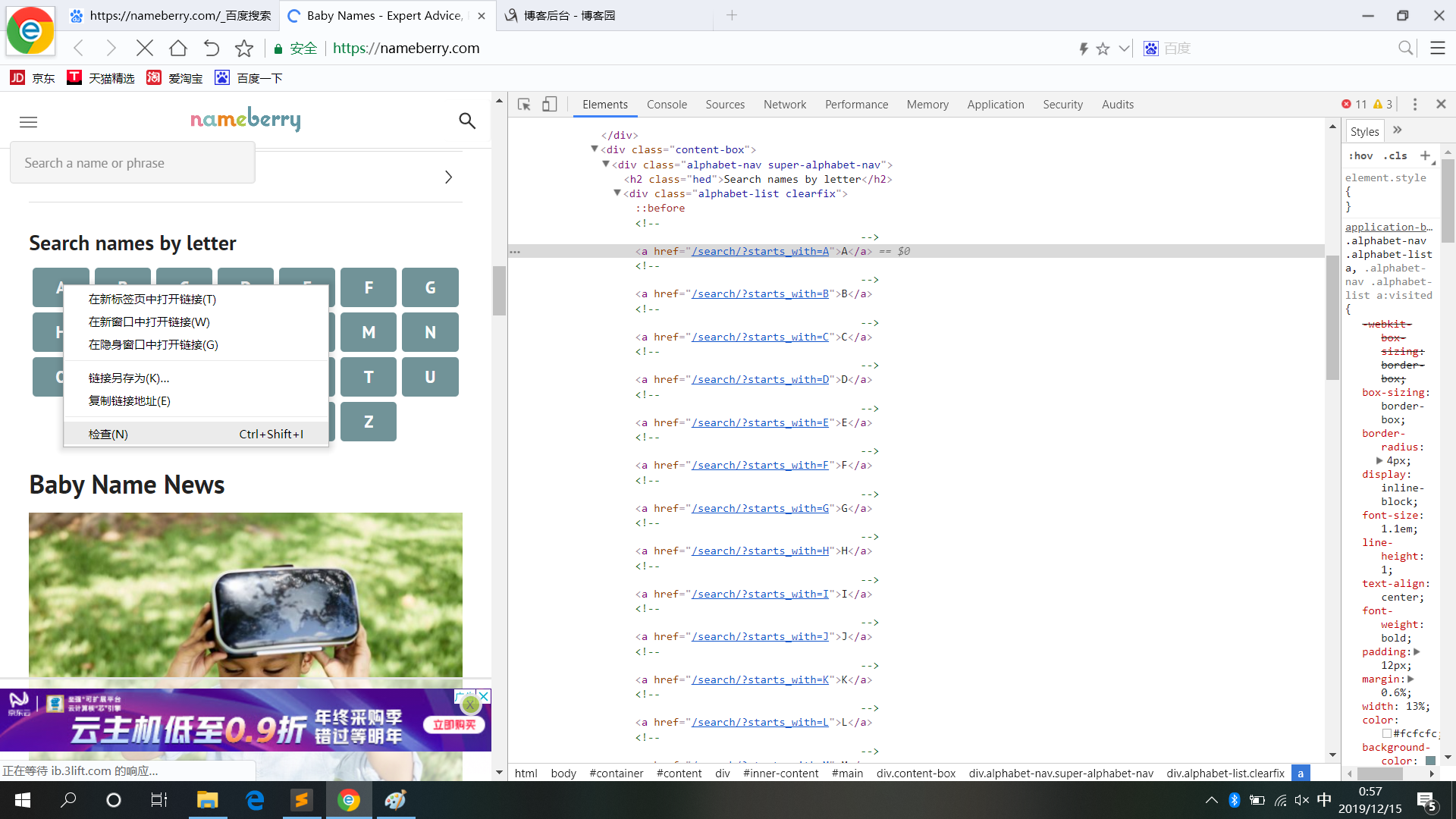Image resolution: width=1456 pixels, height=819 pixels.
Task: Bookmark this page with the star icon
Action: (244, 49)
